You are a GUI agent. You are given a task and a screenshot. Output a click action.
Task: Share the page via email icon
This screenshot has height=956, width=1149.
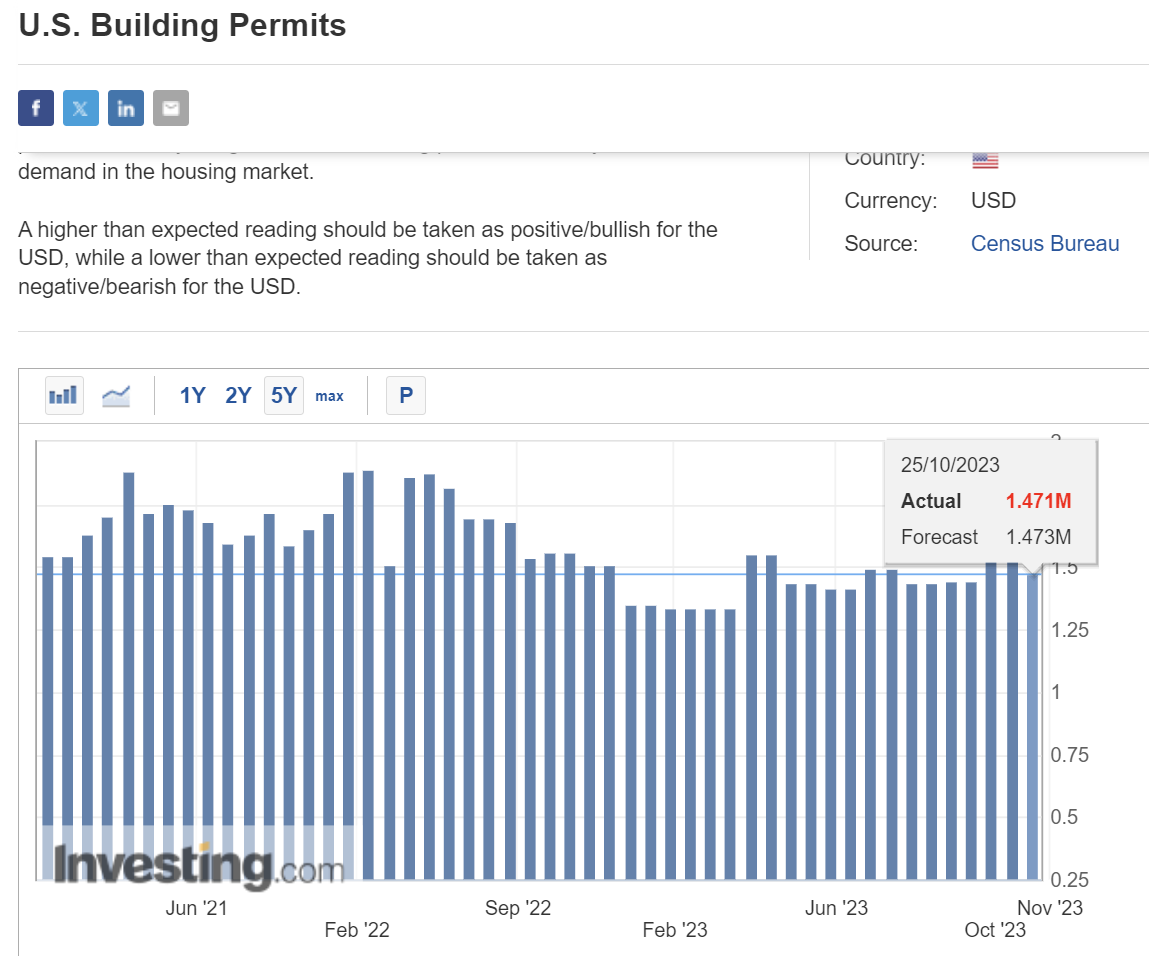pos(171,108)
